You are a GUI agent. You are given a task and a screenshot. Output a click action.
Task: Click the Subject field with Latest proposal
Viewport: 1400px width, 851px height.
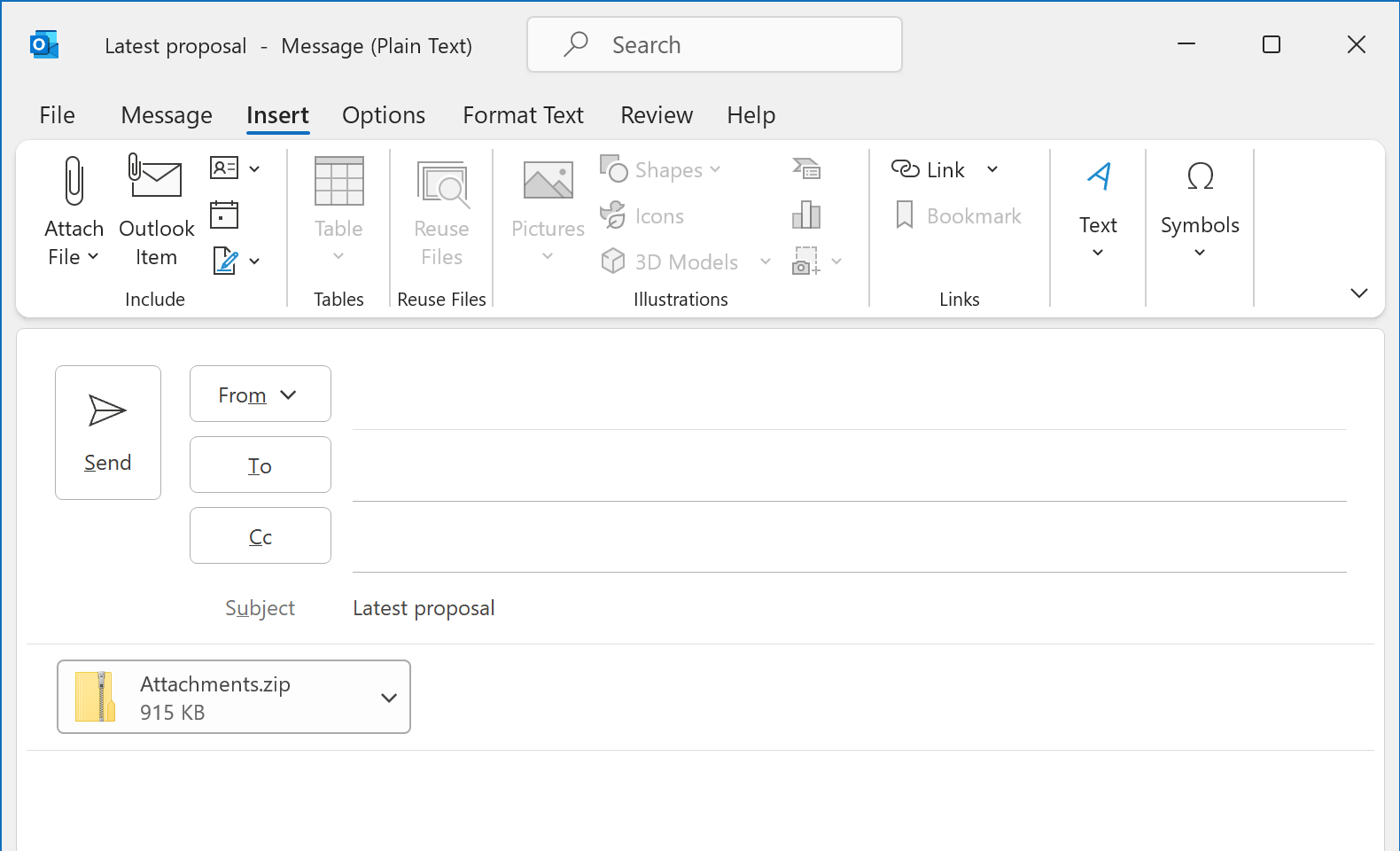tap(849, 608)
